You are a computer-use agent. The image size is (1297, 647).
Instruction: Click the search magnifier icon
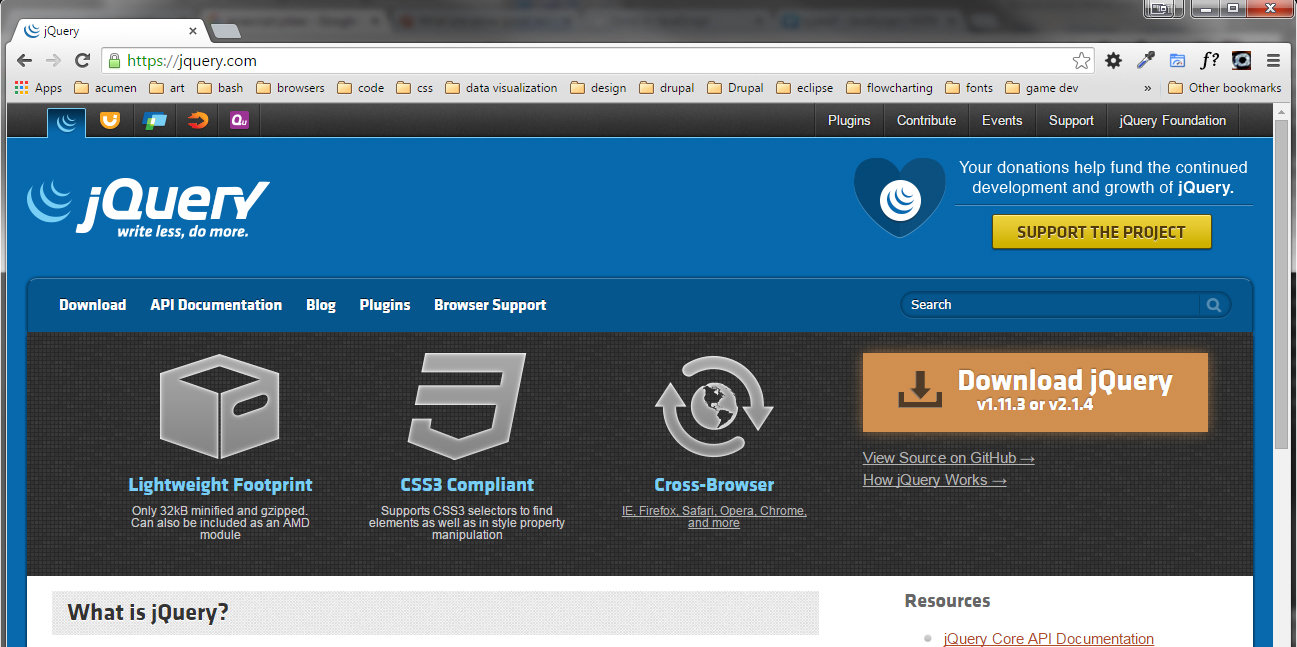[x=1214, y=305]
